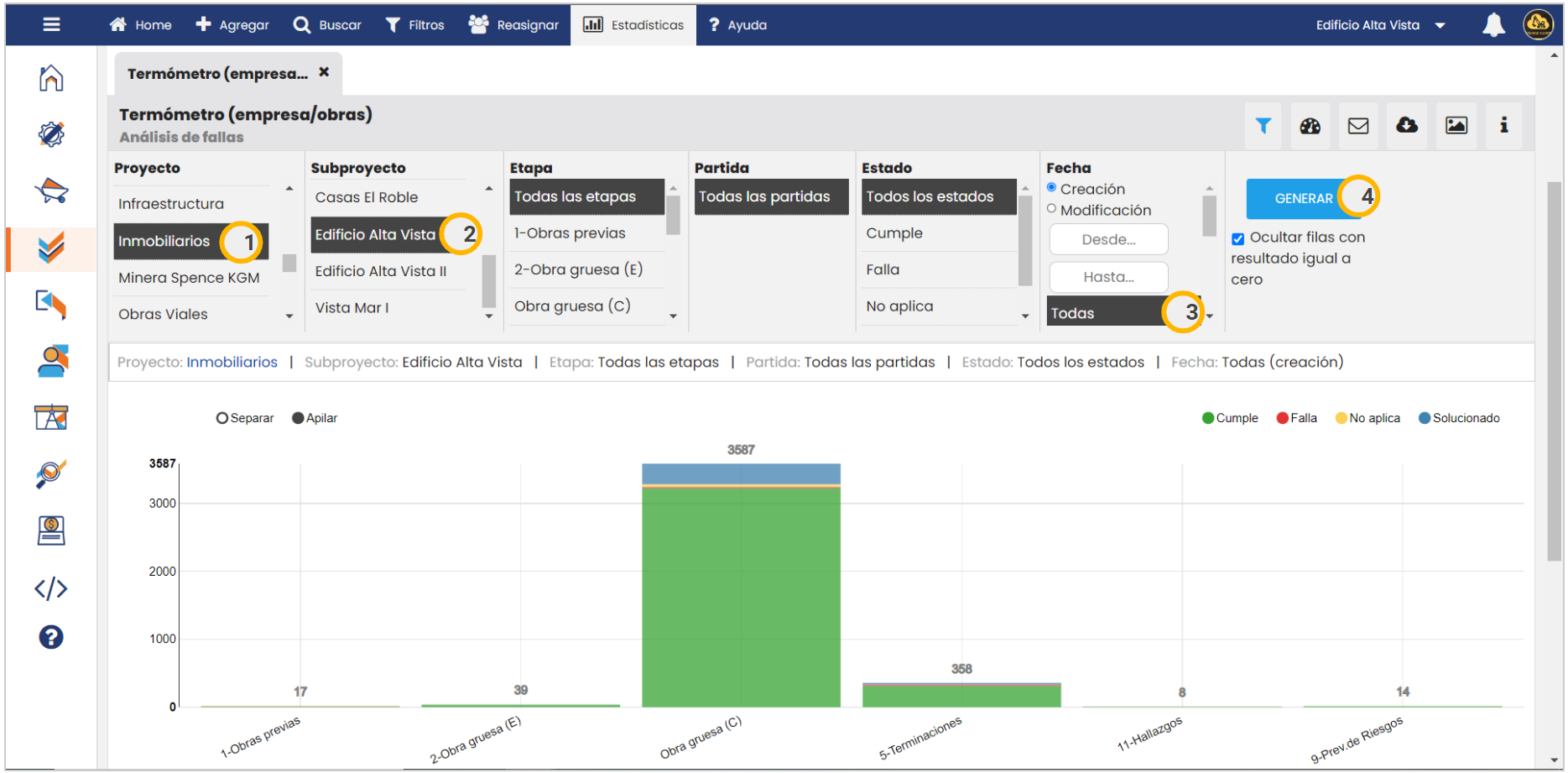Viewport: 1568px width, 773px height.
Task: Click the hamburger menu icon
Action: pyautogui.click(x=51, y=25)
